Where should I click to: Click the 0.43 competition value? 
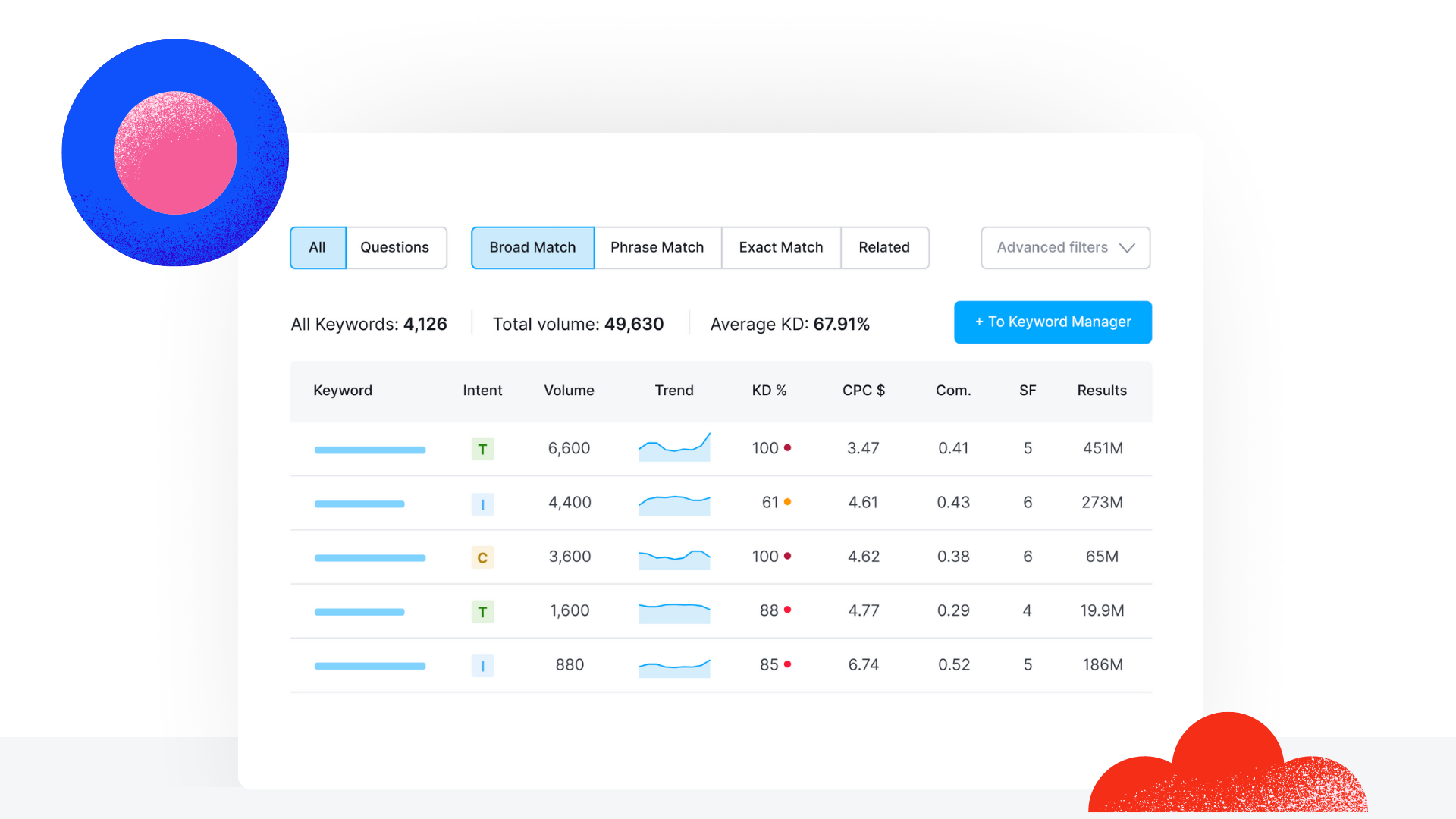click(953, 503)
